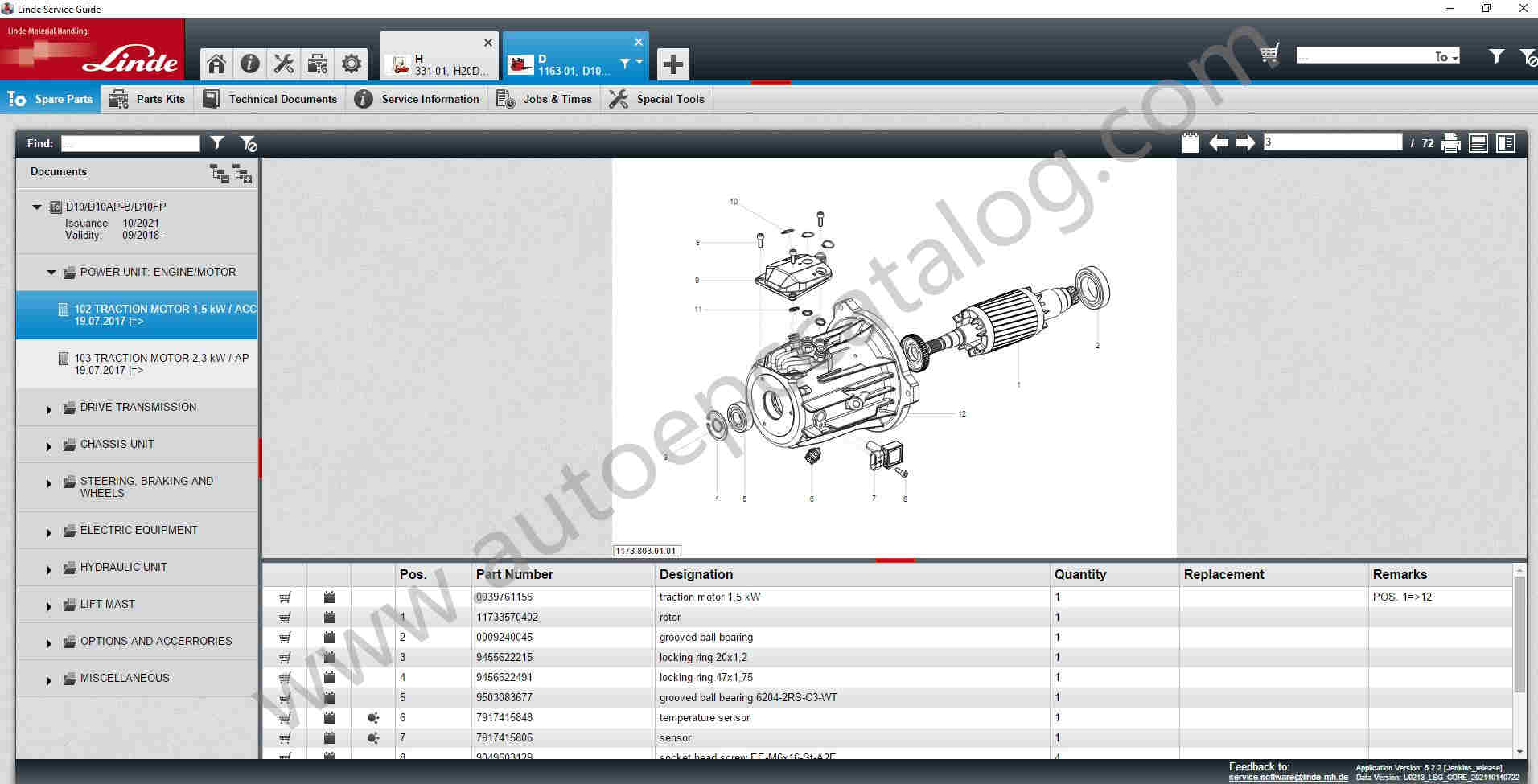Open the shopping cart at top right
Image resolution: width=1538 pixels, height=784 pixels.
(x=1269, y=55)
